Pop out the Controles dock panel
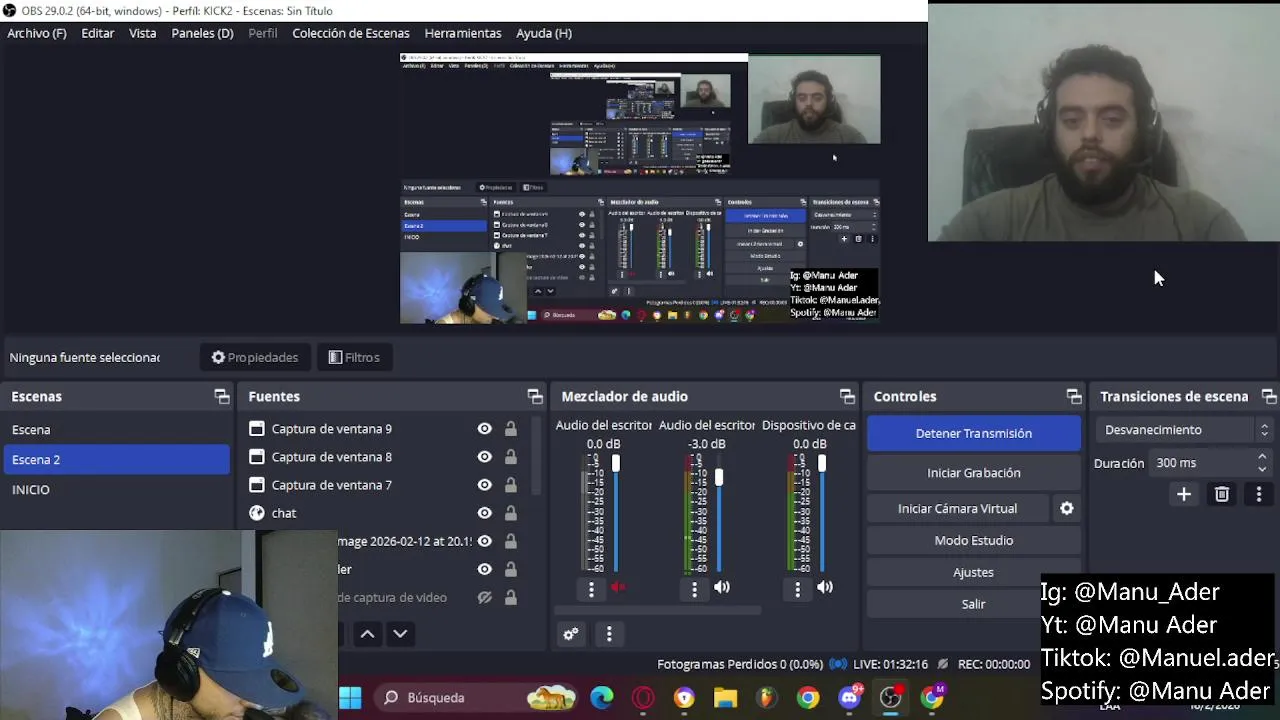Screen dimensions: 1280x720 pos(1074,397)
